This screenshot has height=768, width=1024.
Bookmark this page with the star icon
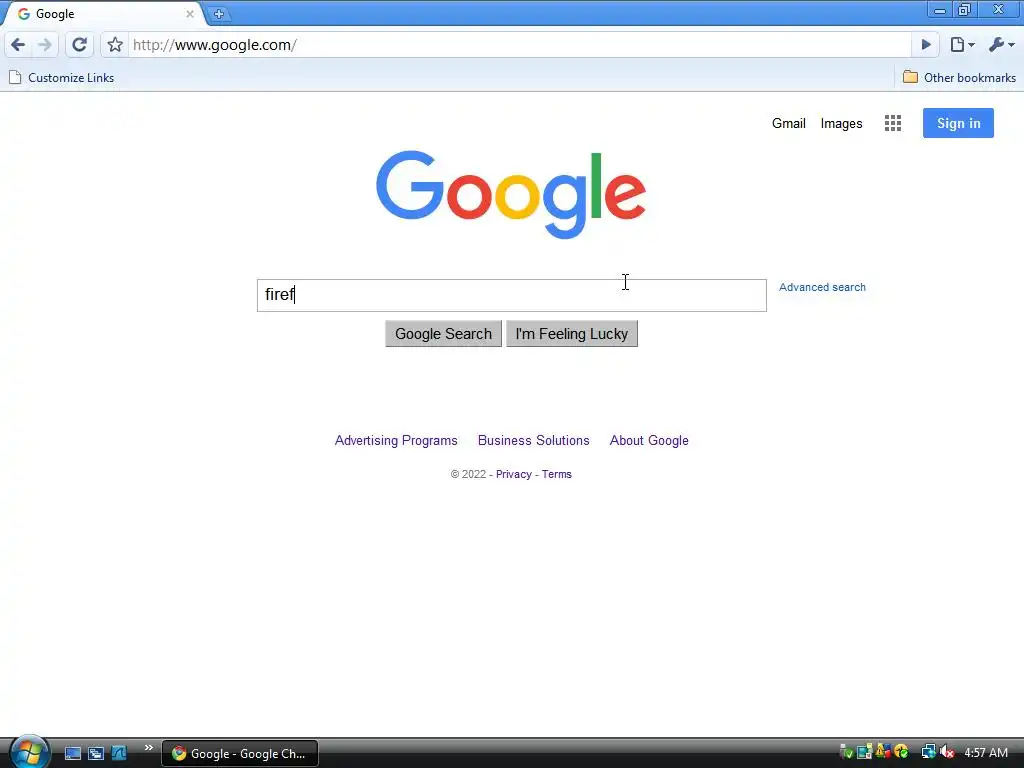click(x=115, y=44)
